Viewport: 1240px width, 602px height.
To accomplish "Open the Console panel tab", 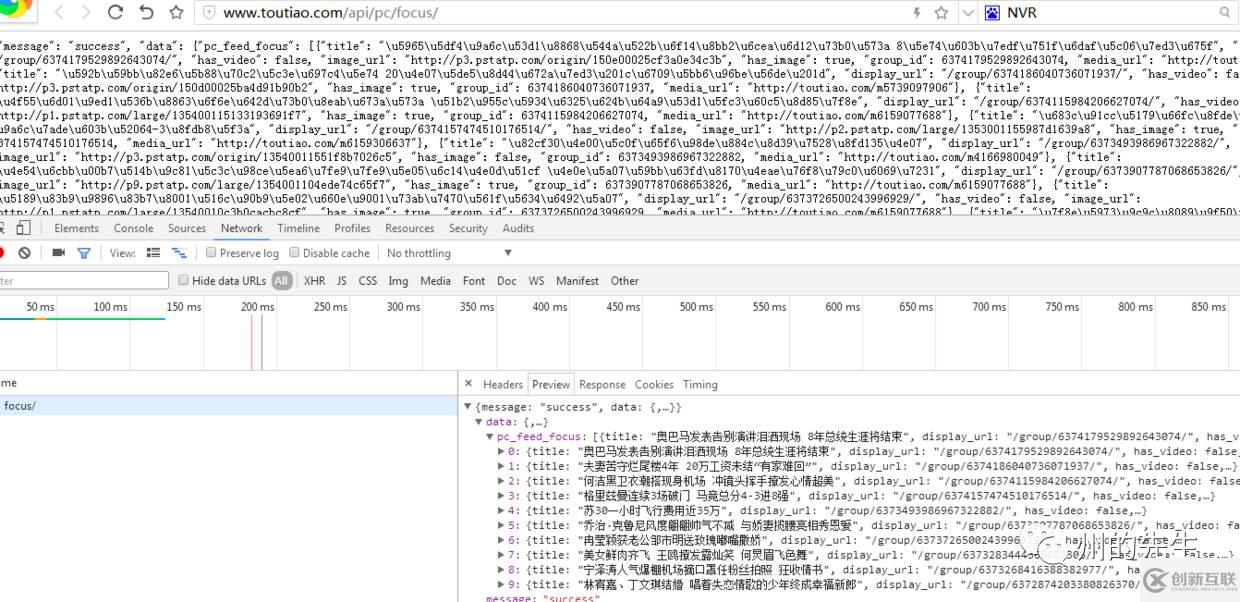I will coord(133,228).
